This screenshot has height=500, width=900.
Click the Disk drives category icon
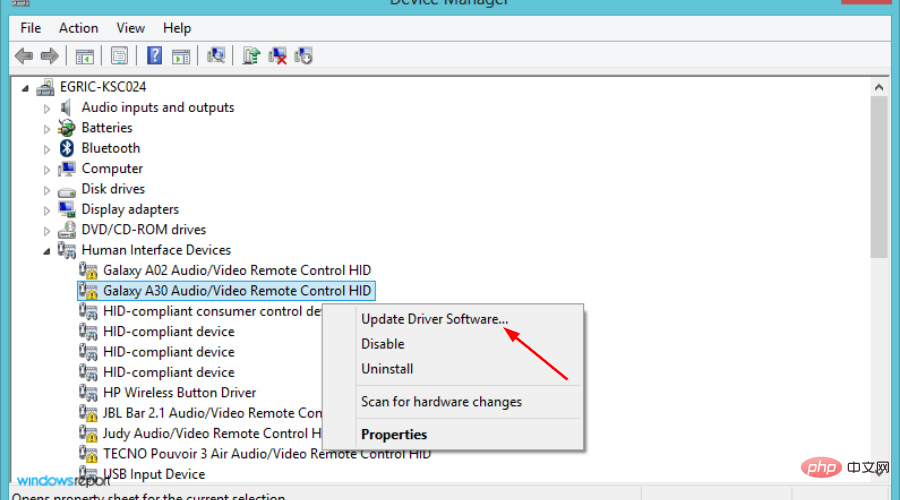click(x=67, y=191)
